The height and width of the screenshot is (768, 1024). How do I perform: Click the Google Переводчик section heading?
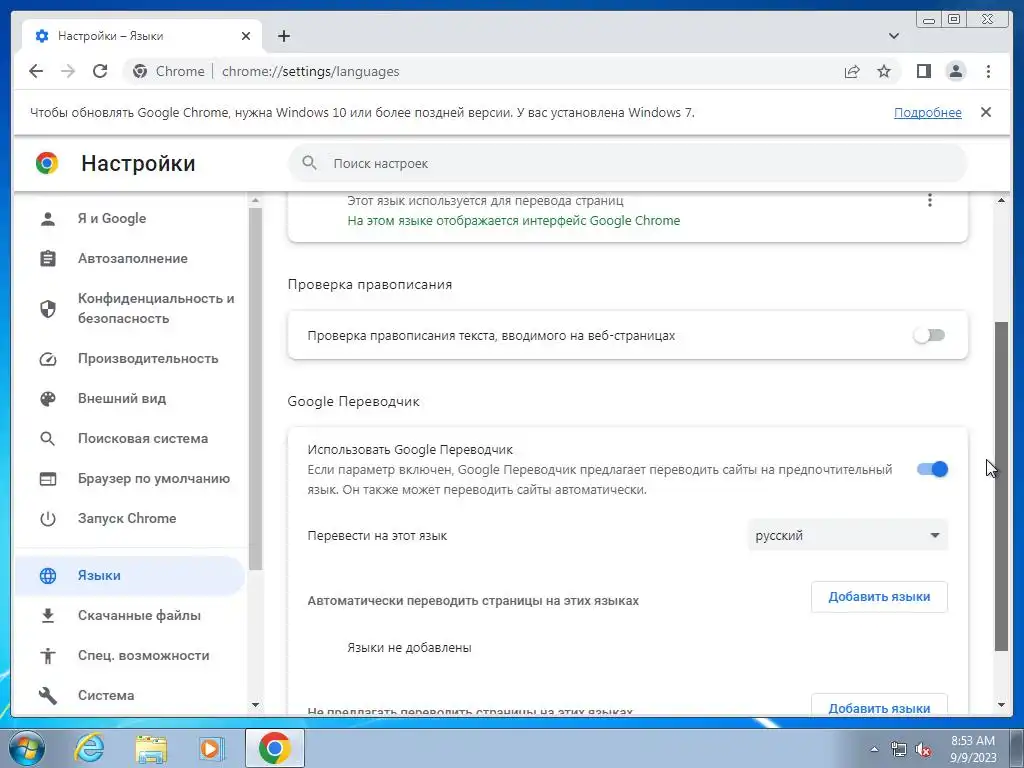coord(353,401)
